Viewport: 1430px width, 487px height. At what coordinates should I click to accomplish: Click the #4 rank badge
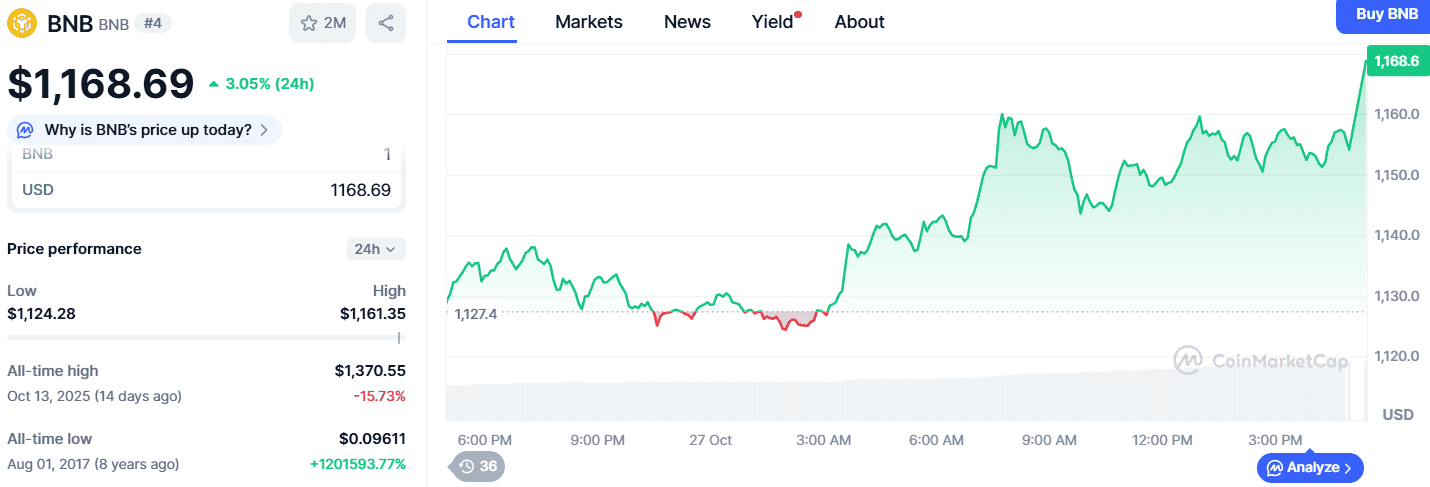[x=152, y=23]
